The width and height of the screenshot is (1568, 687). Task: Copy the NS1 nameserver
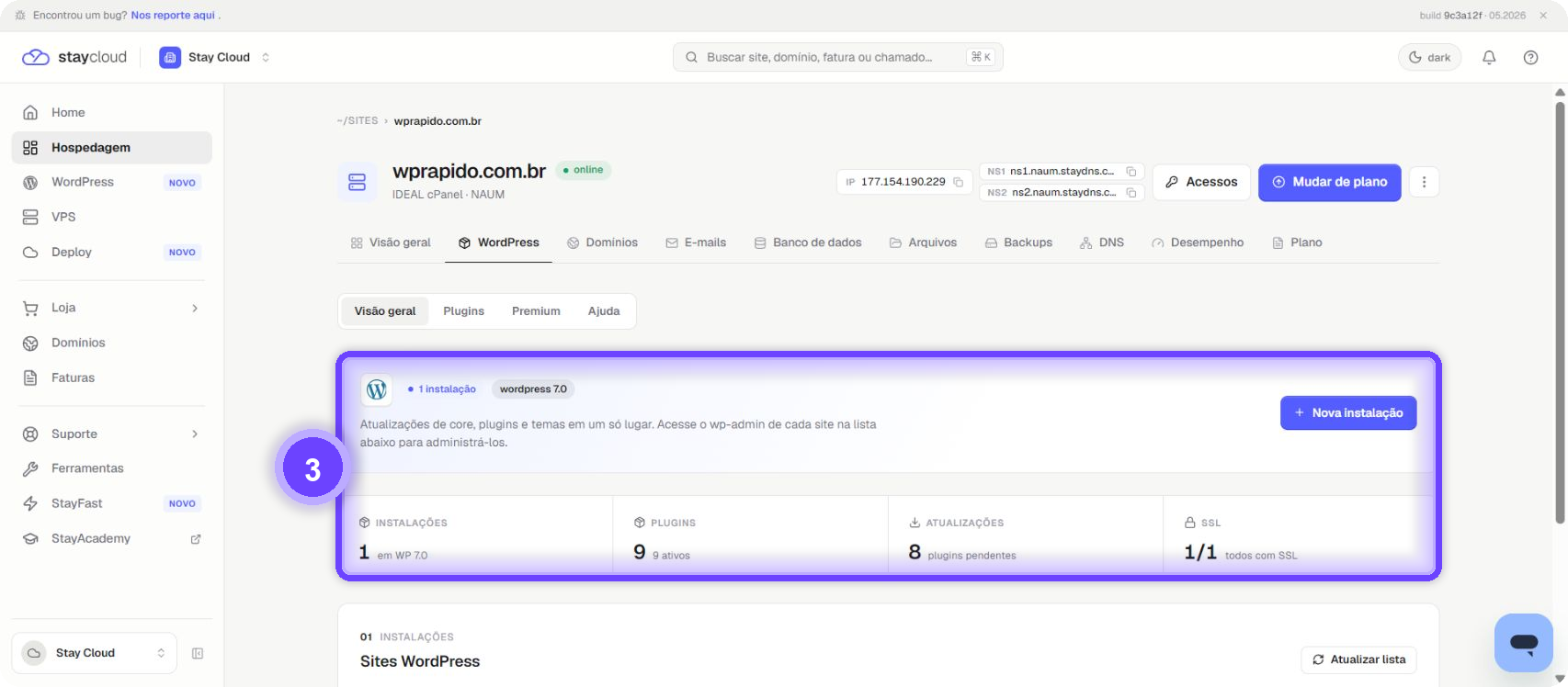pos(1131,172)
